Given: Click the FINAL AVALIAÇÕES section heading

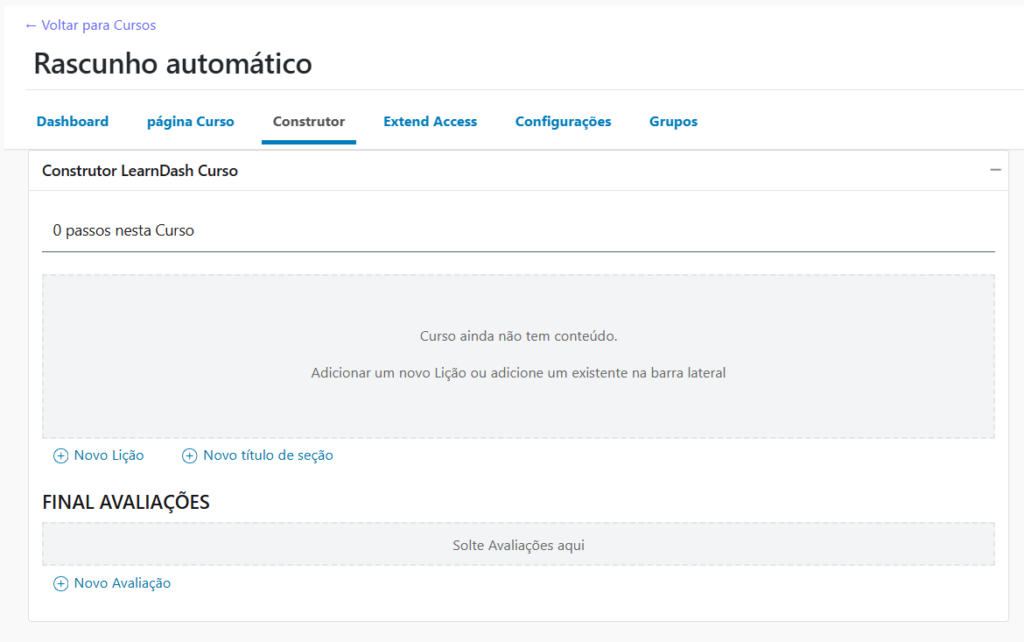Looking at the screenshot, I should [126, 503].
